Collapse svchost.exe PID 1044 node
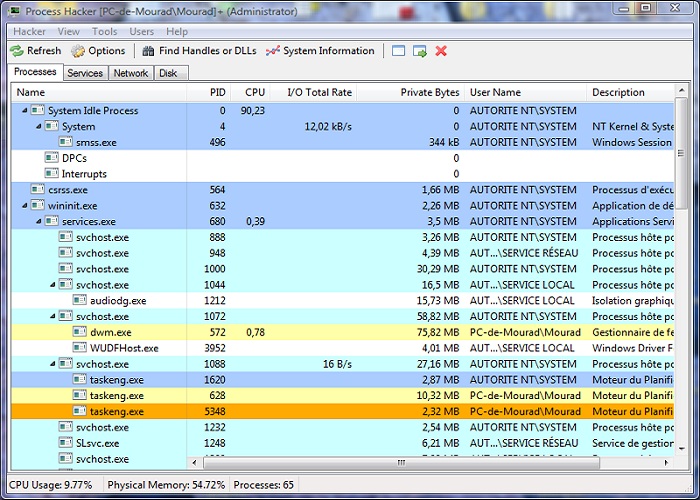 coord(53,284)
